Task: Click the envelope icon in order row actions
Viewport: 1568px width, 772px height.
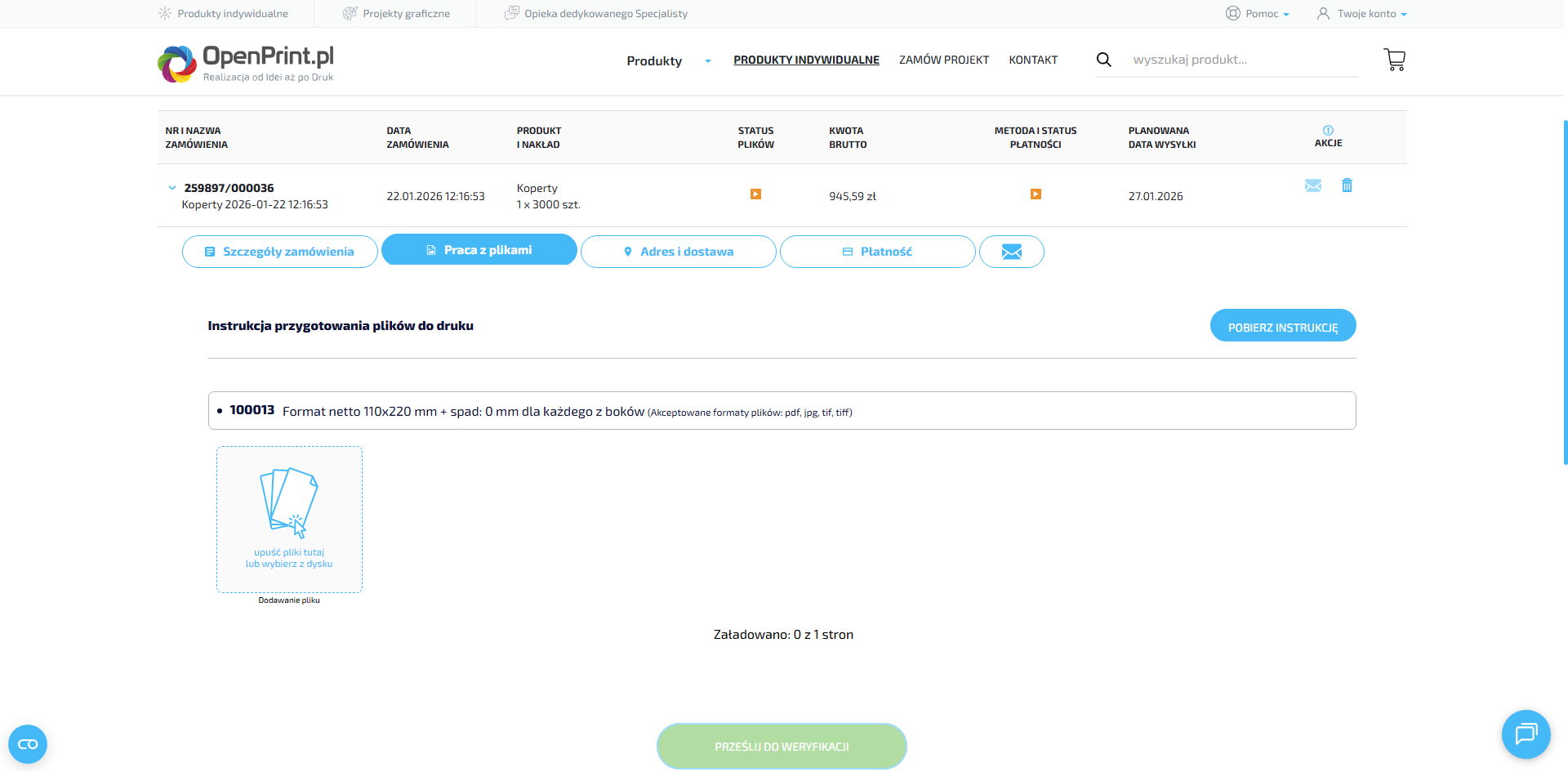Action: coord(1312,185)
